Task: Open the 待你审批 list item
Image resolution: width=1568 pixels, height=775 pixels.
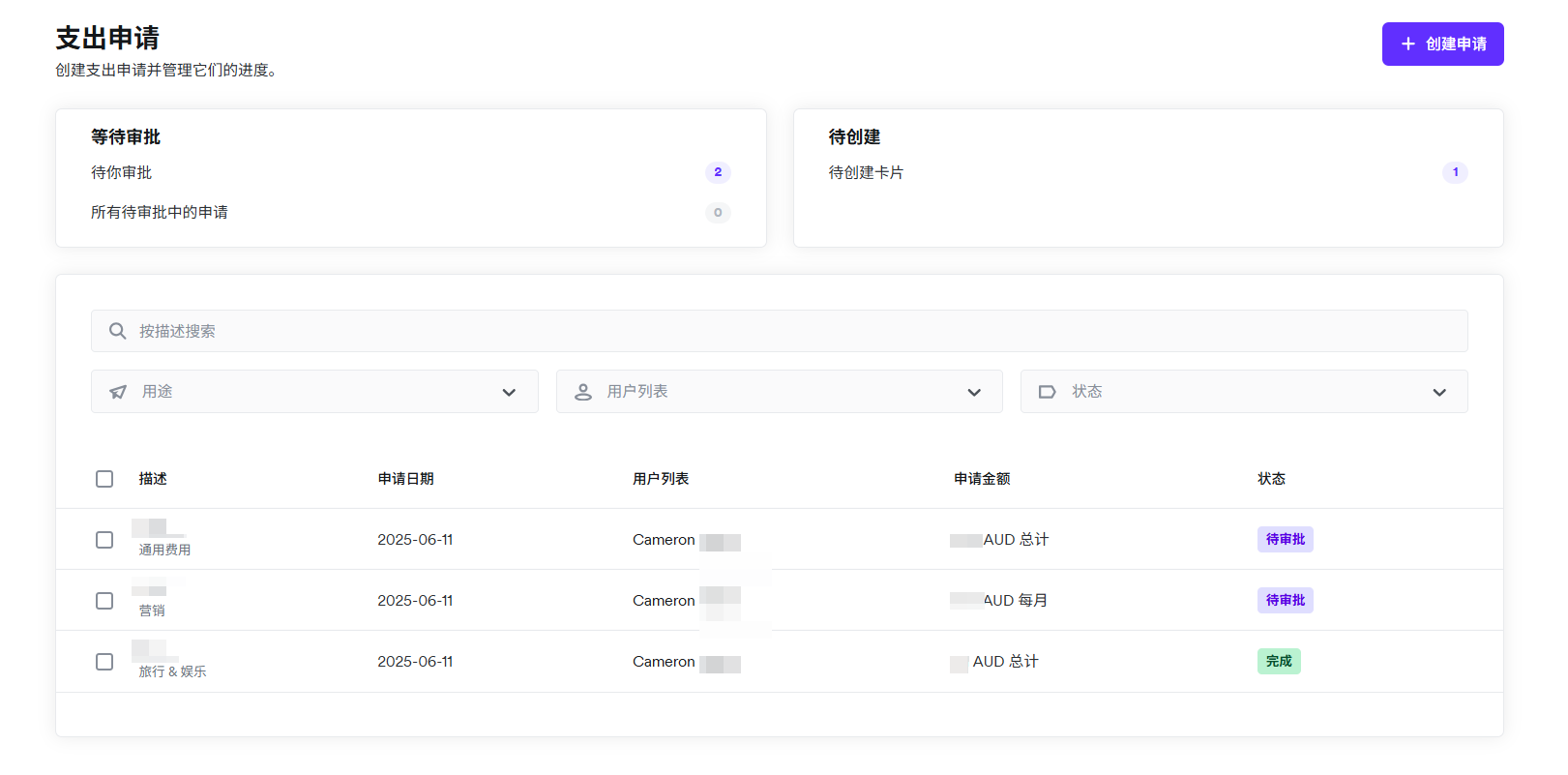Action: coord(122,172)
